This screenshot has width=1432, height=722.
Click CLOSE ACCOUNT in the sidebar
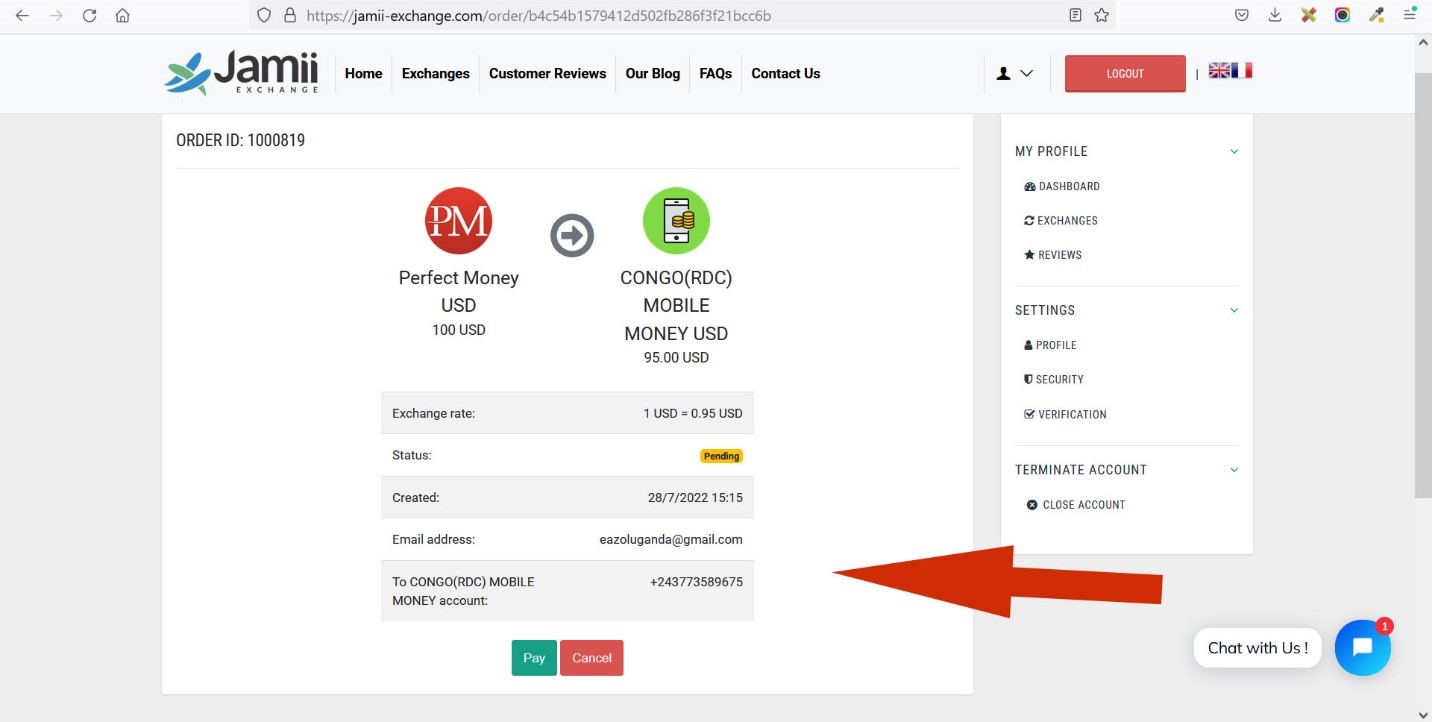1076,505
